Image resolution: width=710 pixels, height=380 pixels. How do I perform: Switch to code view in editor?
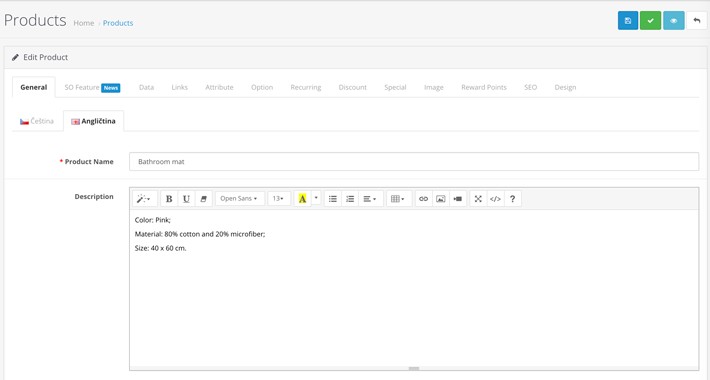pos(495,198)
